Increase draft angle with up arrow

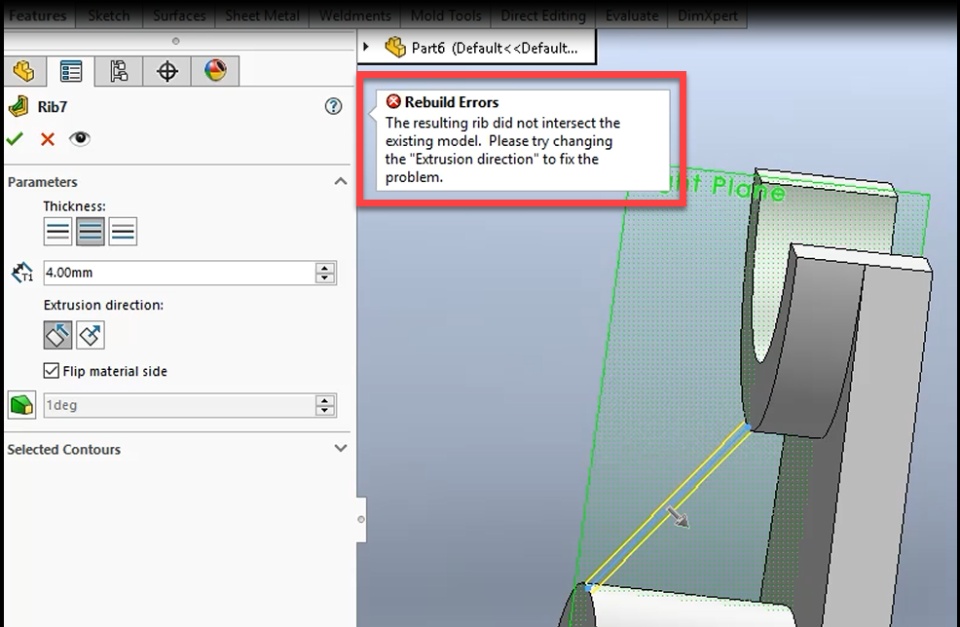coord(325,400)
